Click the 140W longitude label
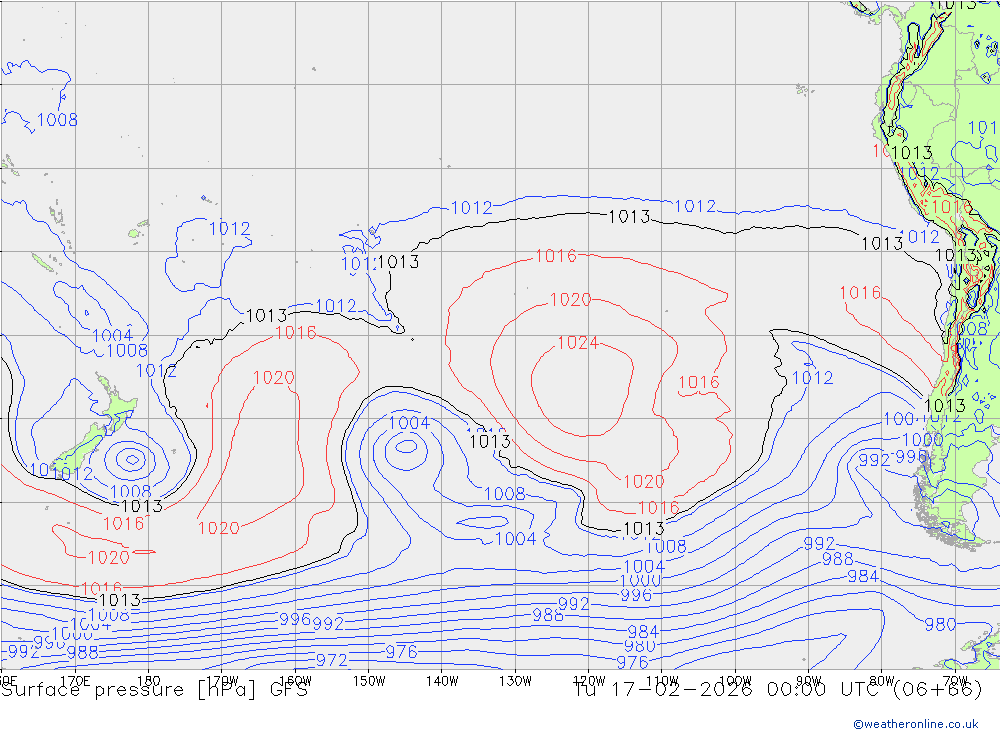This screenshot has width=1000, height=733. point(443,681)
